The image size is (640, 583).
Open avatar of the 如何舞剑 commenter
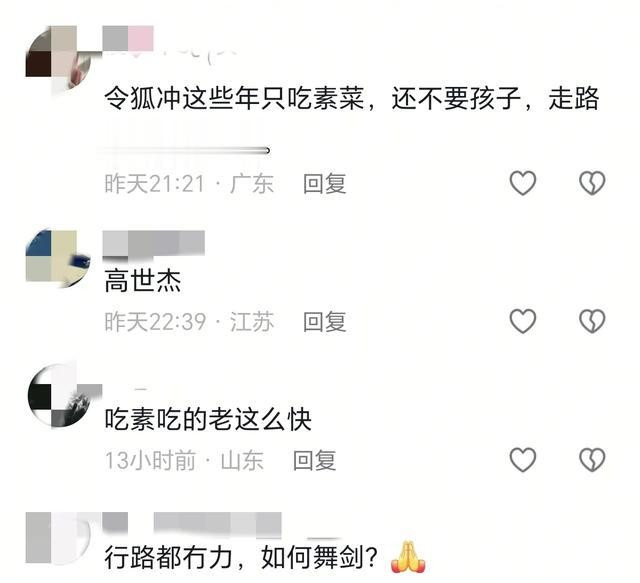(x=58, y=537)
